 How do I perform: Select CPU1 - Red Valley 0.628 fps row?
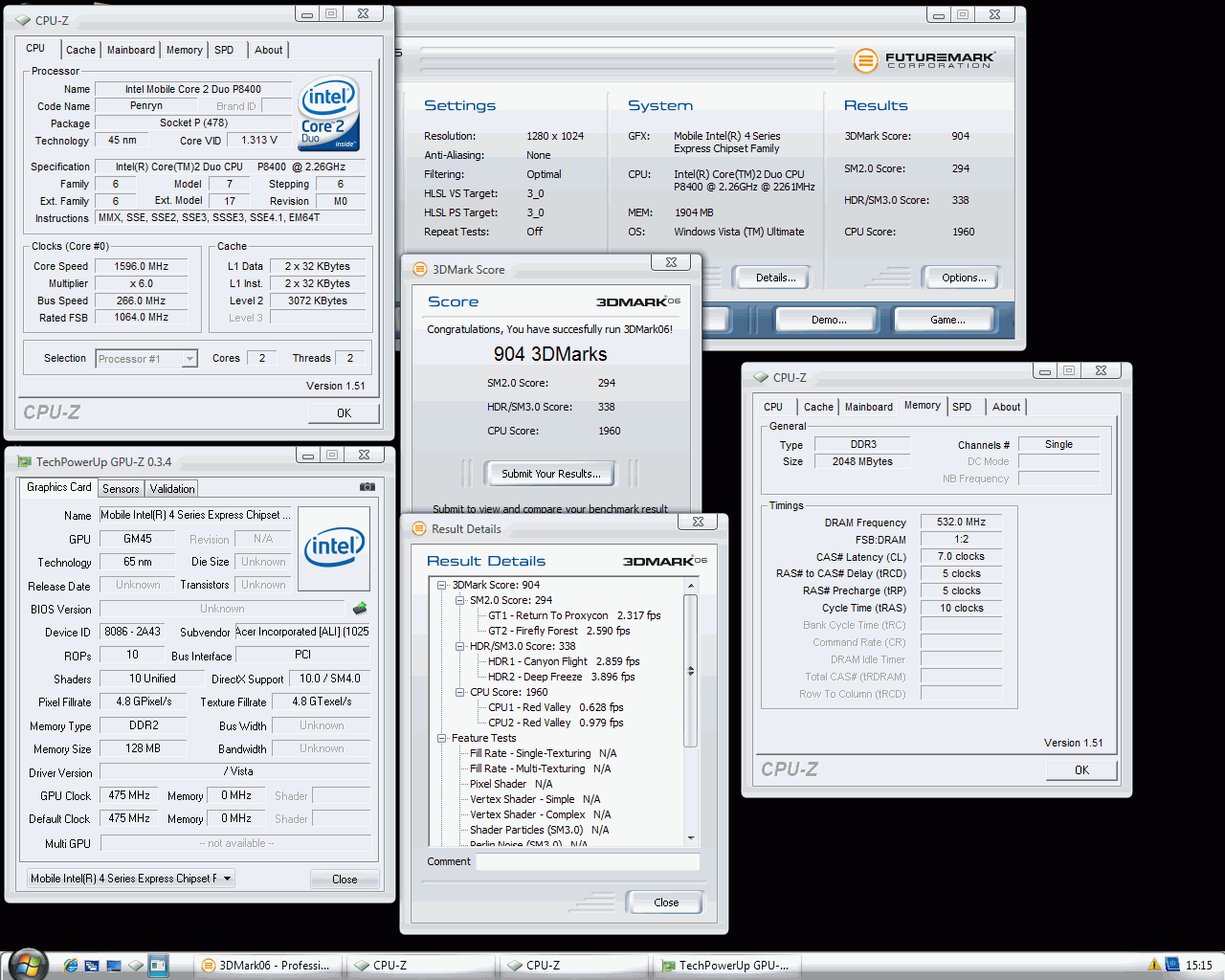pos(555,707)
